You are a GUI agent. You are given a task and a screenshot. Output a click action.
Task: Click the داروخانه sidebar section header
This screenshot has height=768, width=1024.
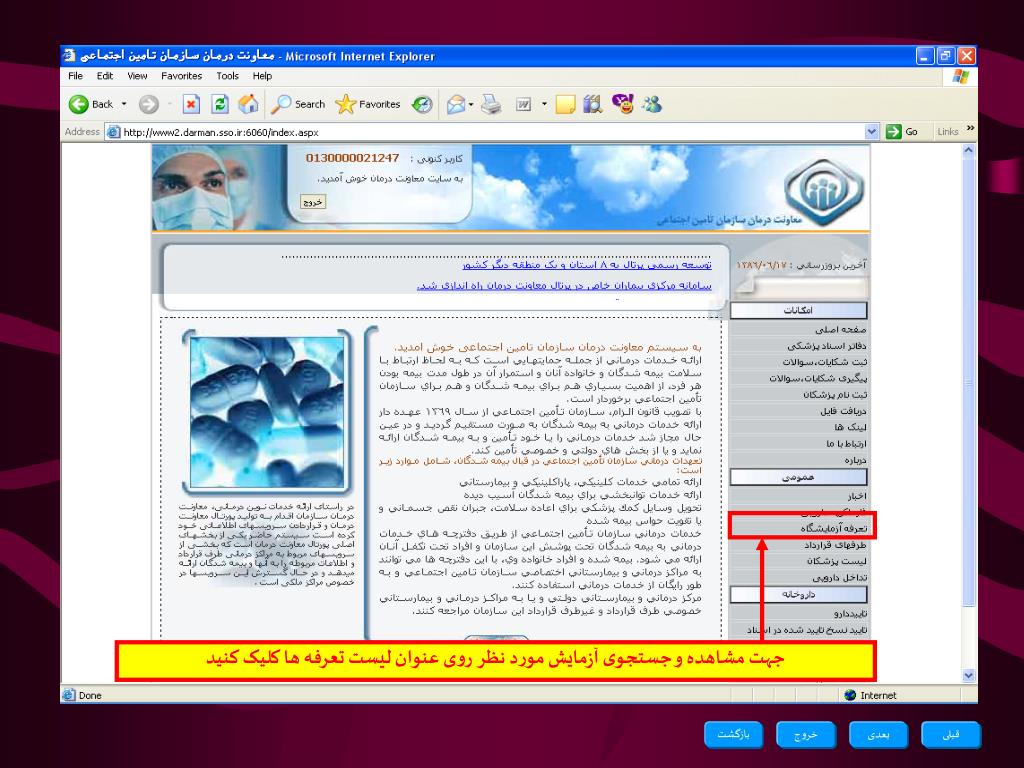click(798, 594)
